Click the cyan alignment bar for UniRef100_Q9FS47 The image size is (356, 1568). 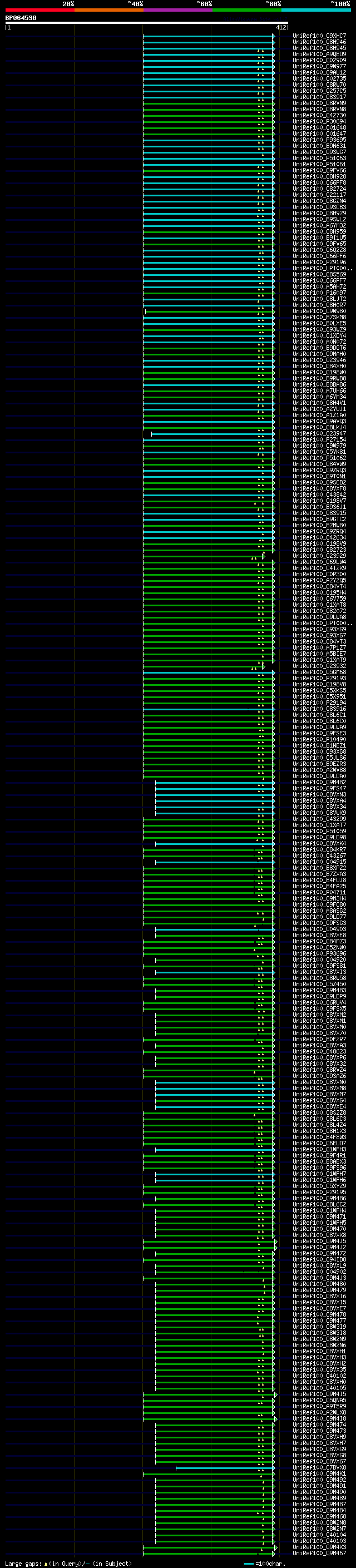click(x=215, y=788)
